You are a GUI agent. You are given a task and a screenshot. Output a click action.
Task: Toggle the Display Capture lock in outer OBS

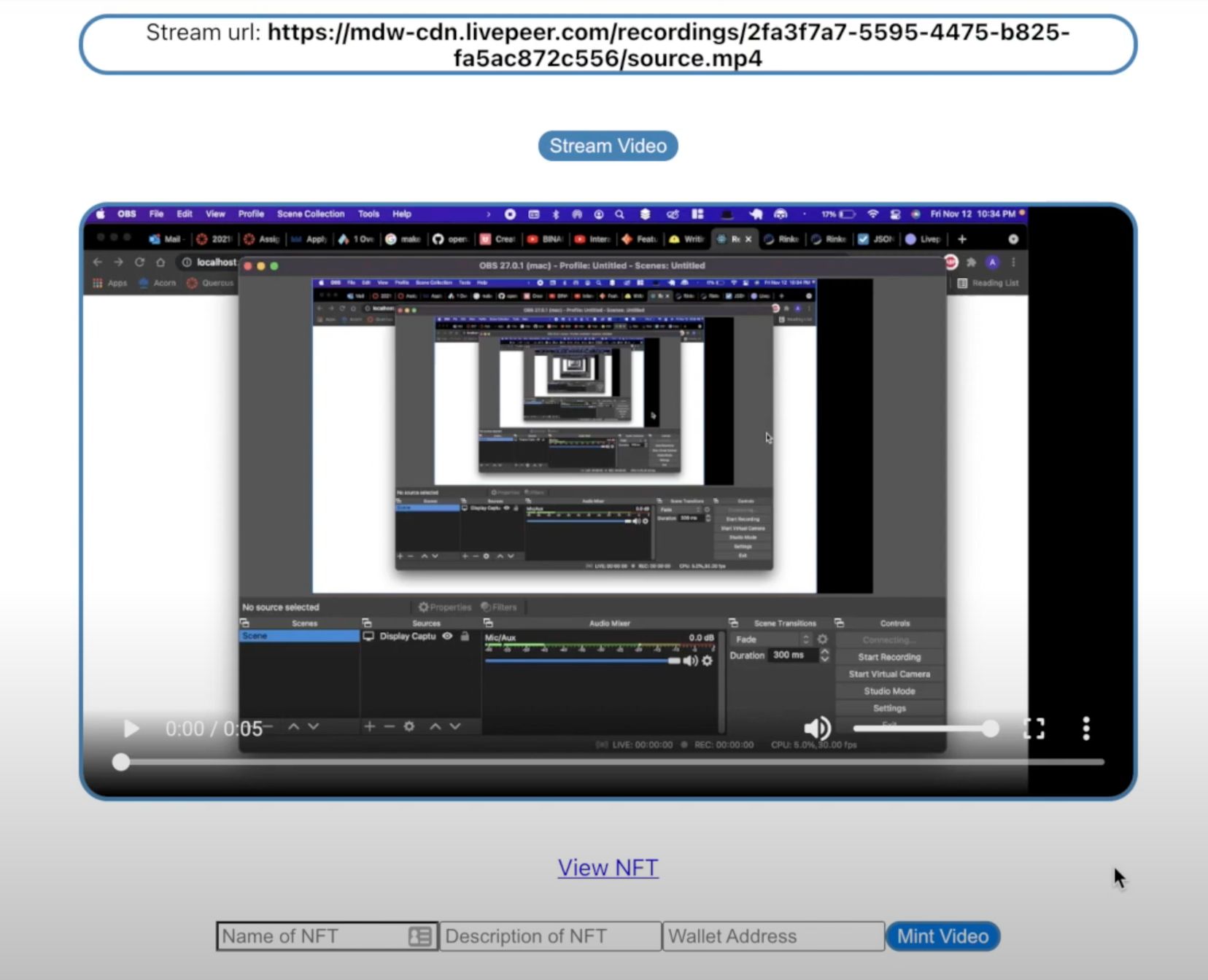[465, 636]
